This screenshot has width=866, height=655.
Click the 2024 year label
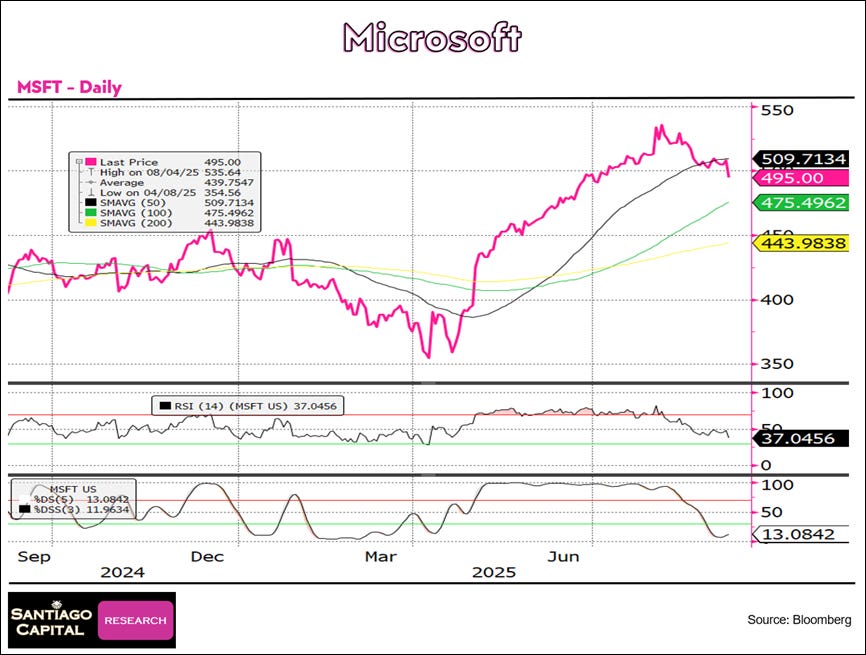click(x=122, y=573)
